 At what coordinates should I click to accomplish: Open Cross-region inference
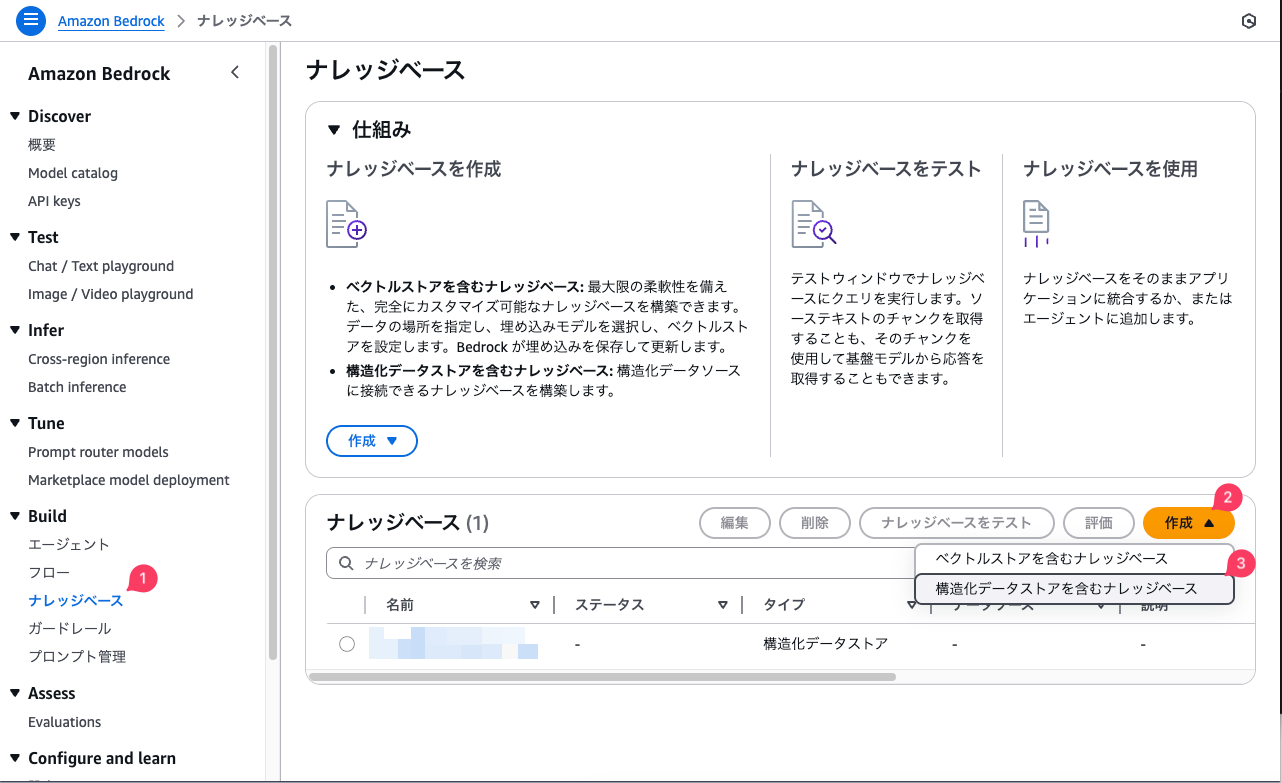pos(99,359)
